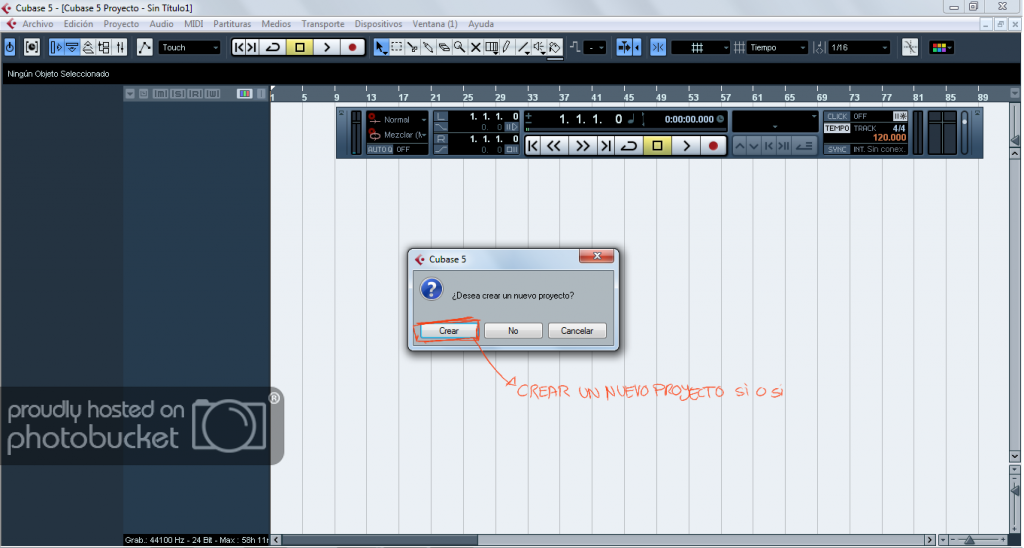The width and height of the screenshot is (1024, 548).
Task: Toggle constrain delay compensation button in toolbar
Action: tap(31, 47)
